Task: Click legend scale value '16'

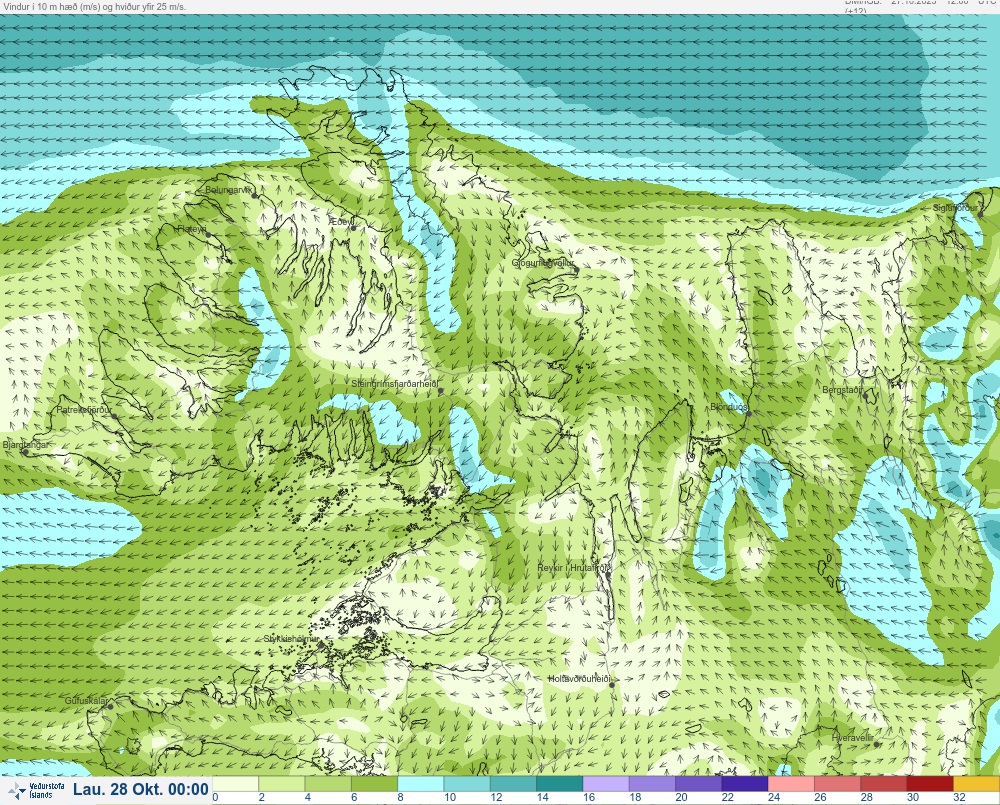Action: (589, 797)
